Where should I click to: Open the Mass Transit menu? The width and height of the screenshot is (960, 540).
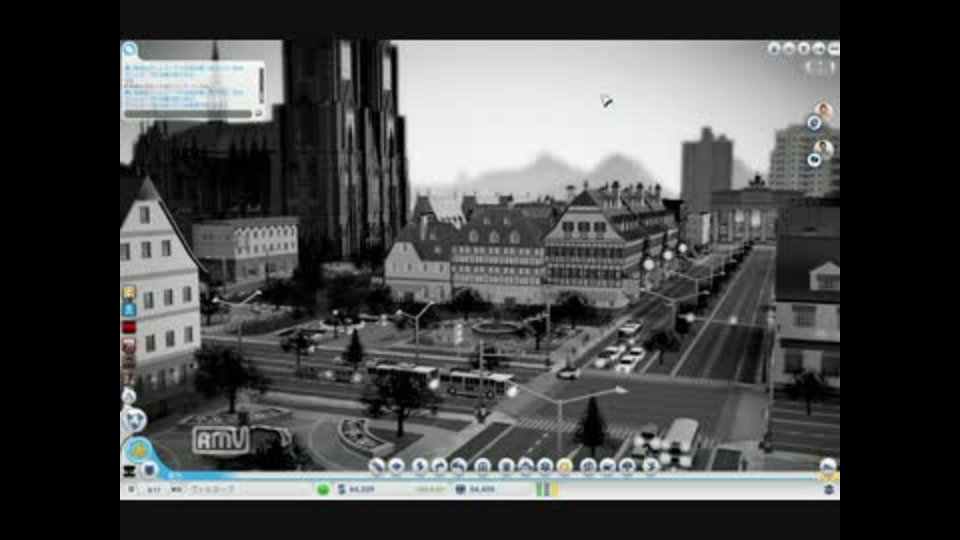click(607, 467)
